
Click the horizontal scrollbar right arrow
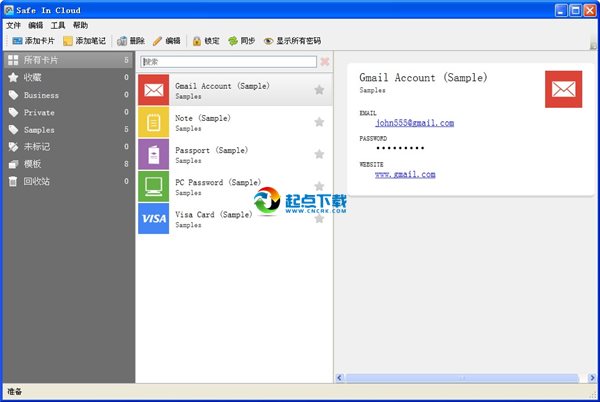(592, 378)
